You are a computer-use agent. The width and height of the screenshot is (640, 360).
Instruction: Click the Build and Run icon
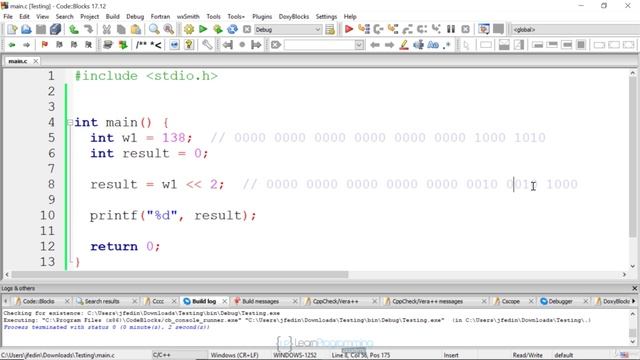click(x=218, y=29)
